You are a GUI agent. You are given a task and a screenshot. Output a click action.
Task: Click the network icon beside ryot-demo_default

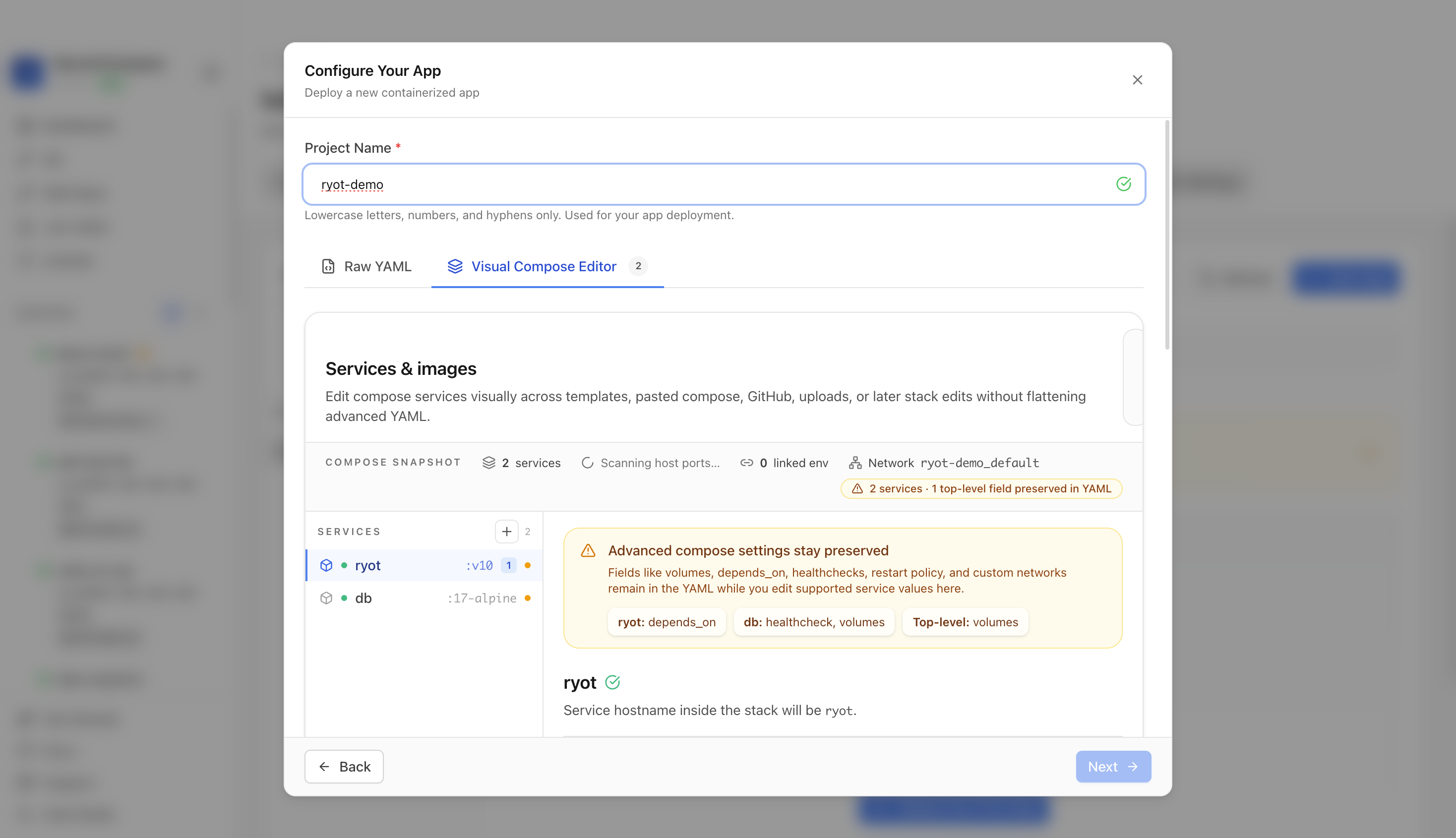click(855, 463)
